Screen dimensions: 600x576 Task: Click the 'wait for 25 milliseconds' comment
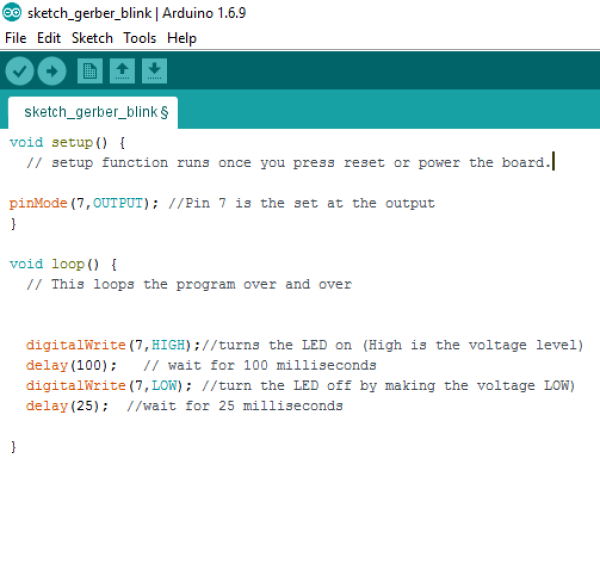(x=235, y=406)
